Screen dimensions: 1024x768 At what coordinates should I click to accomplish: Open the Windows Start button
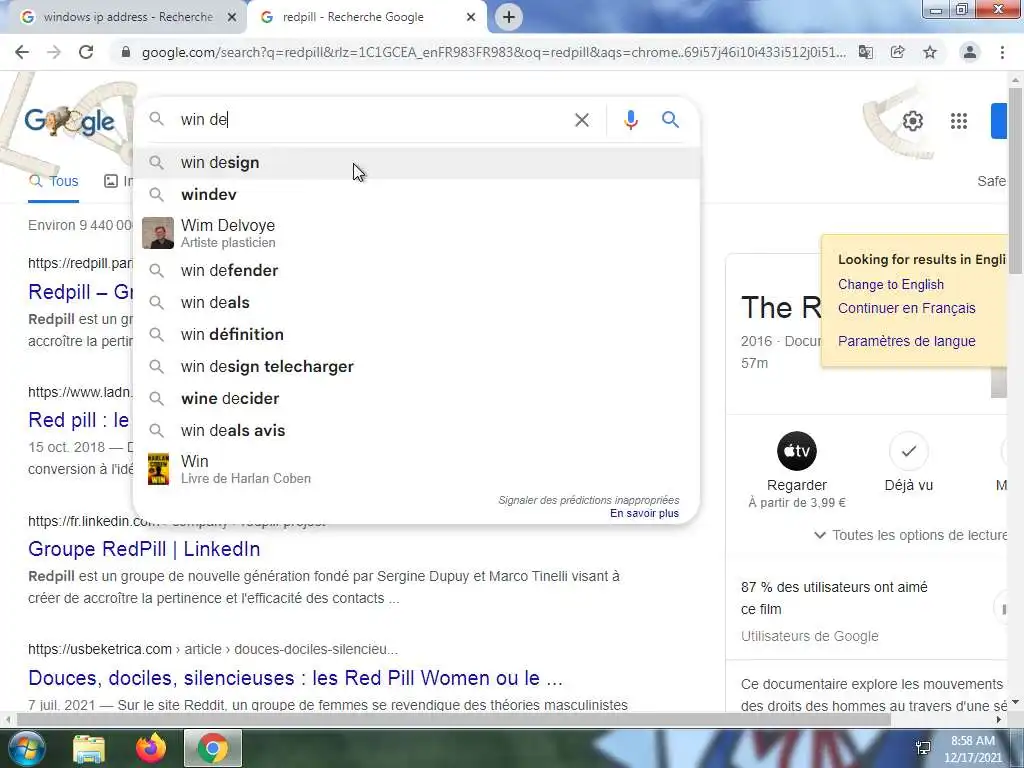coord(25,748)
